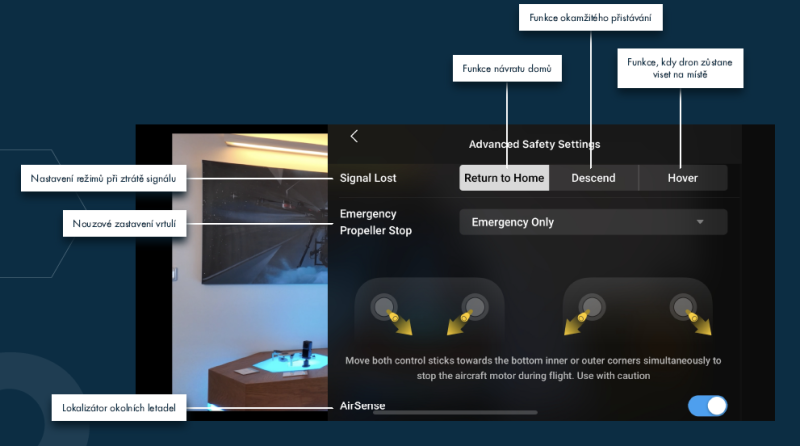Screen dimensions: 800x446
Task: Toggle the AirSense switch off
Action: [x=707, y=406]
